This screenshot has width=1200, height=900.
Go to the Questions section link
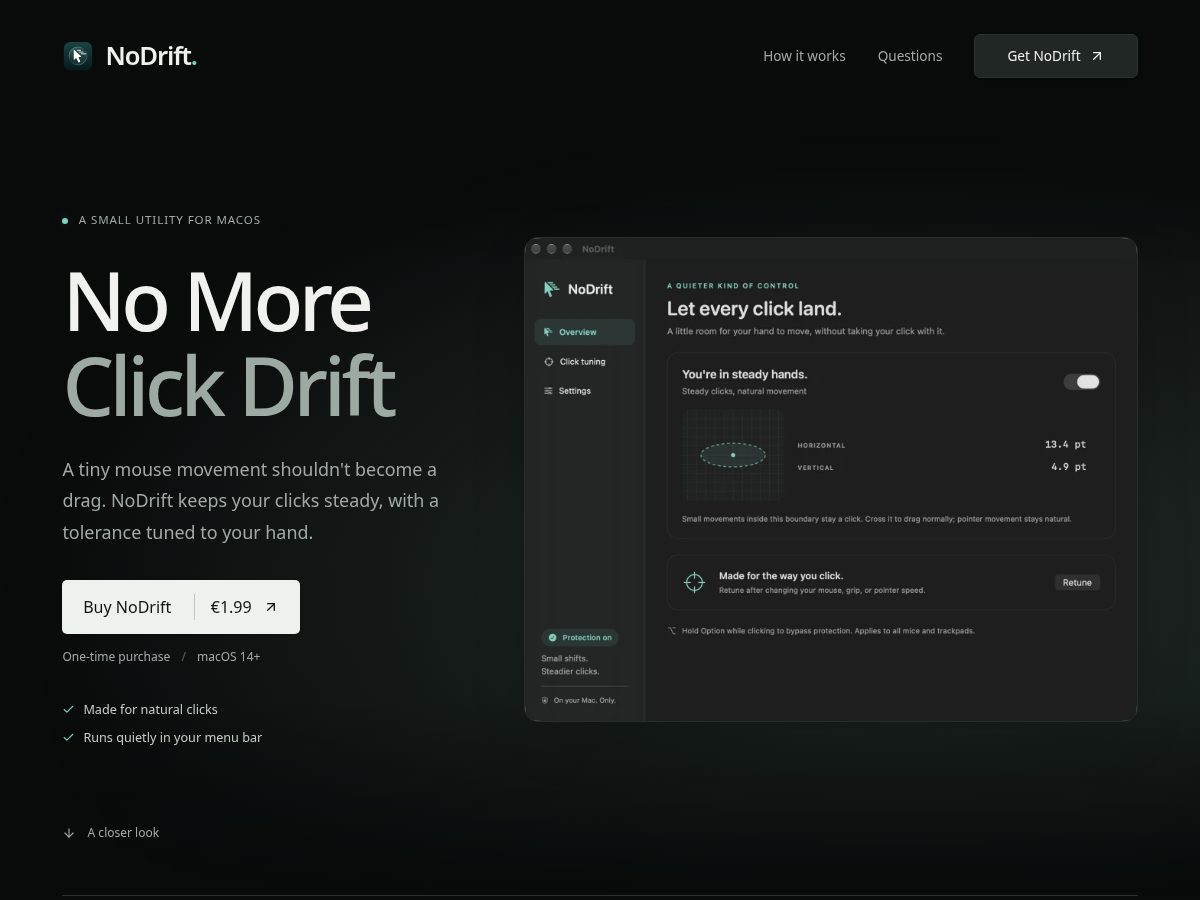910,56
